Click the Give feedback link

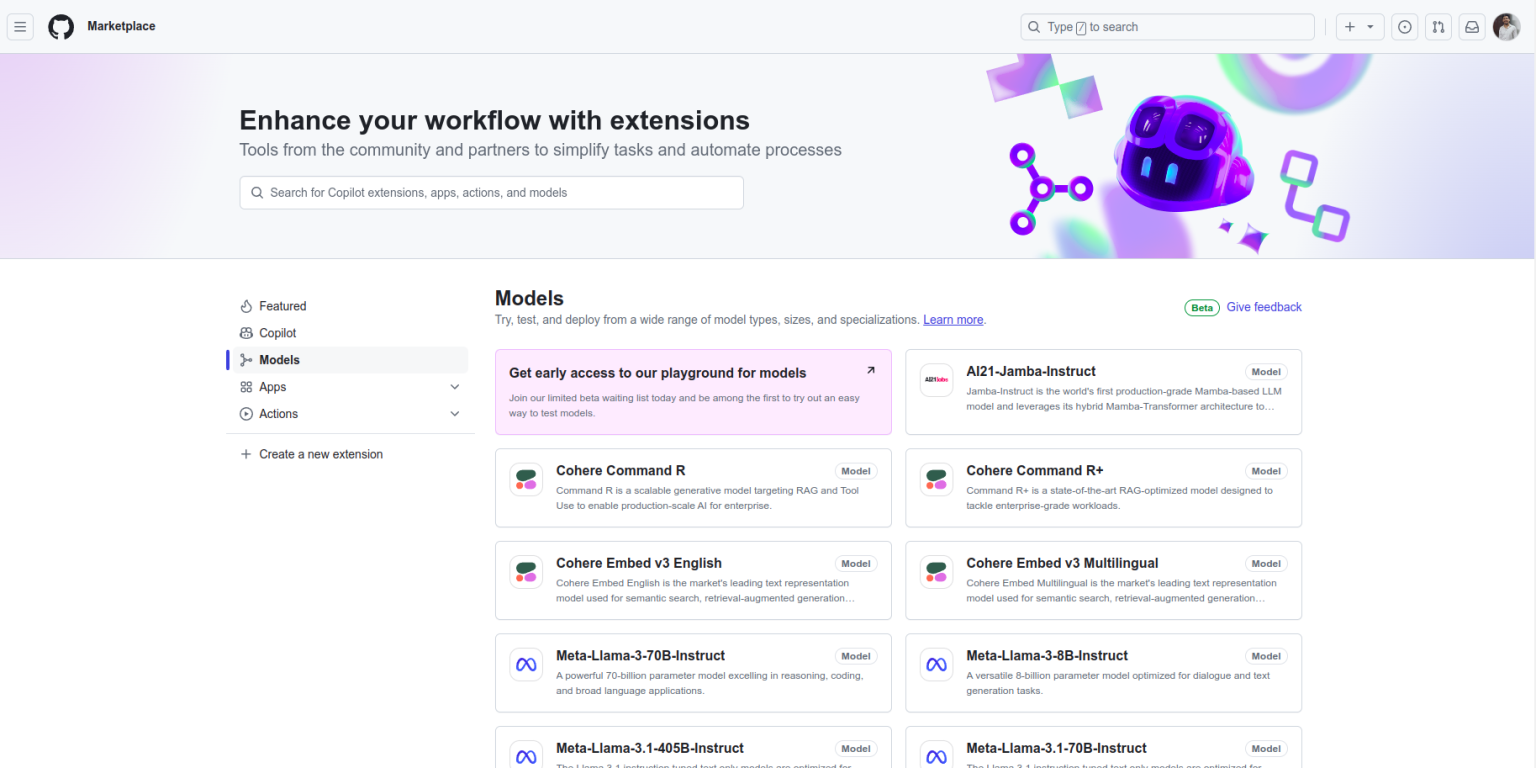(x=1263, y=307)
